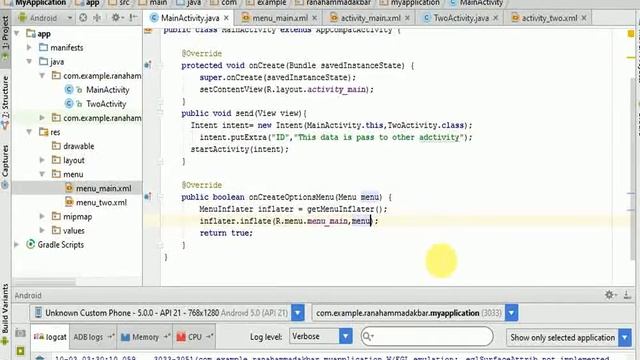Click the collapse all icon in project toolbar

click(x=97, y=18)
